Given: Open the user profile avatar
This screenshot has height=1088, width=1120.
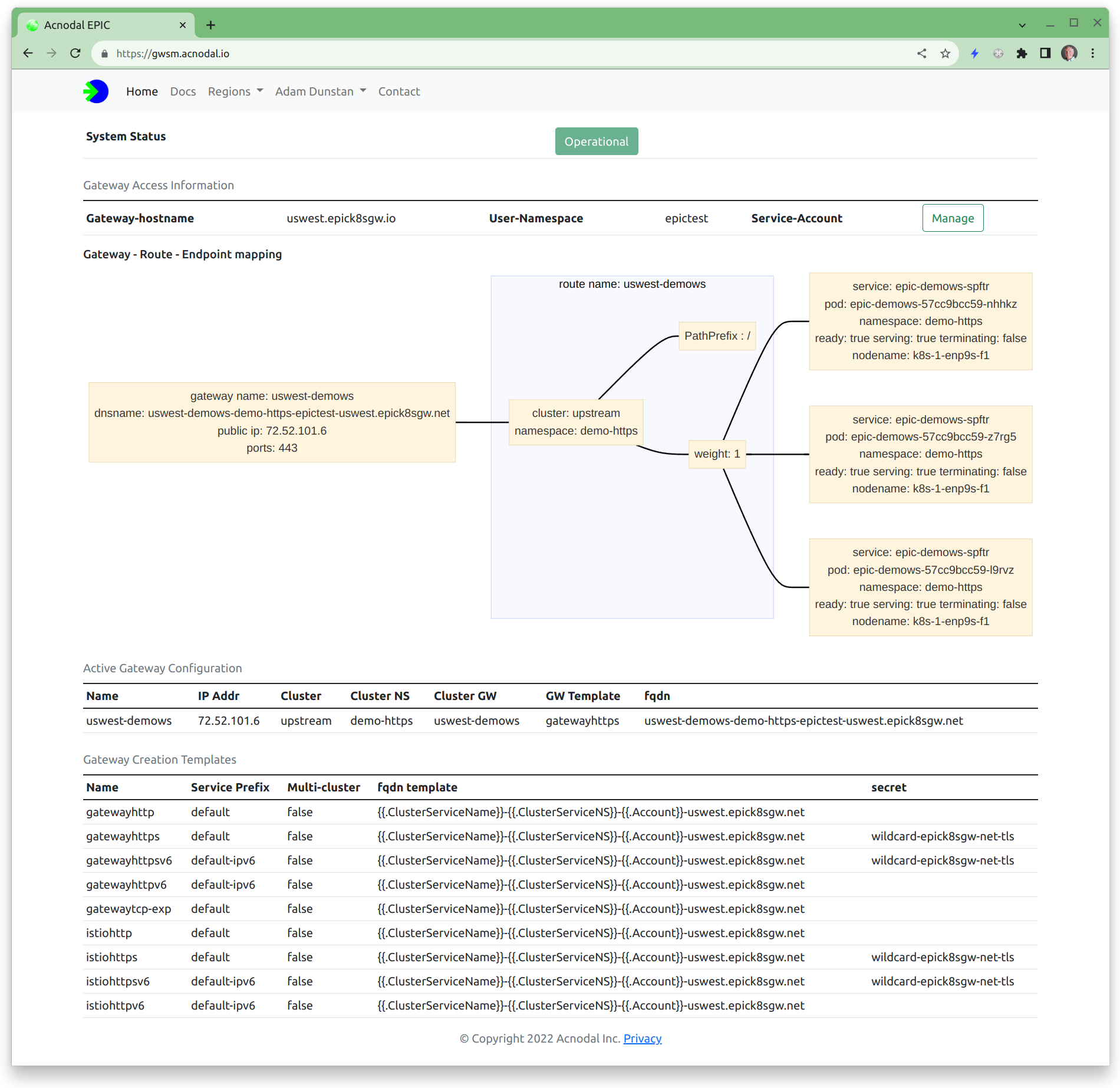Looking at the screenshot, I should [x=1069, y=54].
